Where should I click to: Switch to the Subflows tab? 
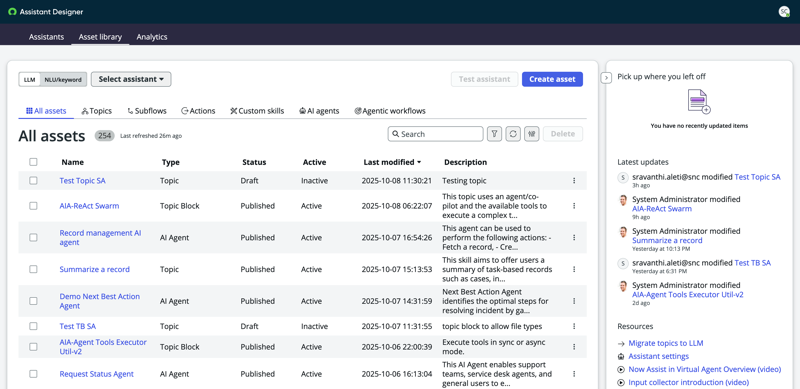(146, 111)
